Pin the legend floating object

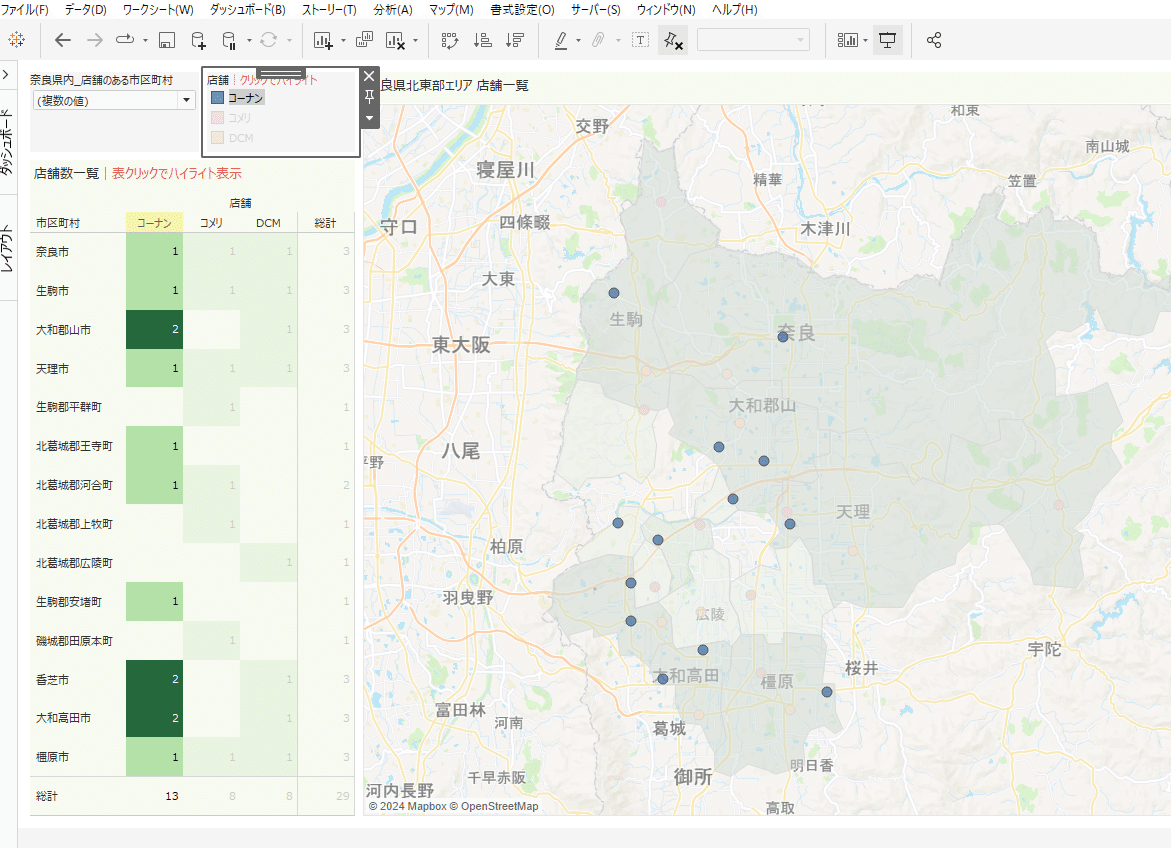(369, 96)
